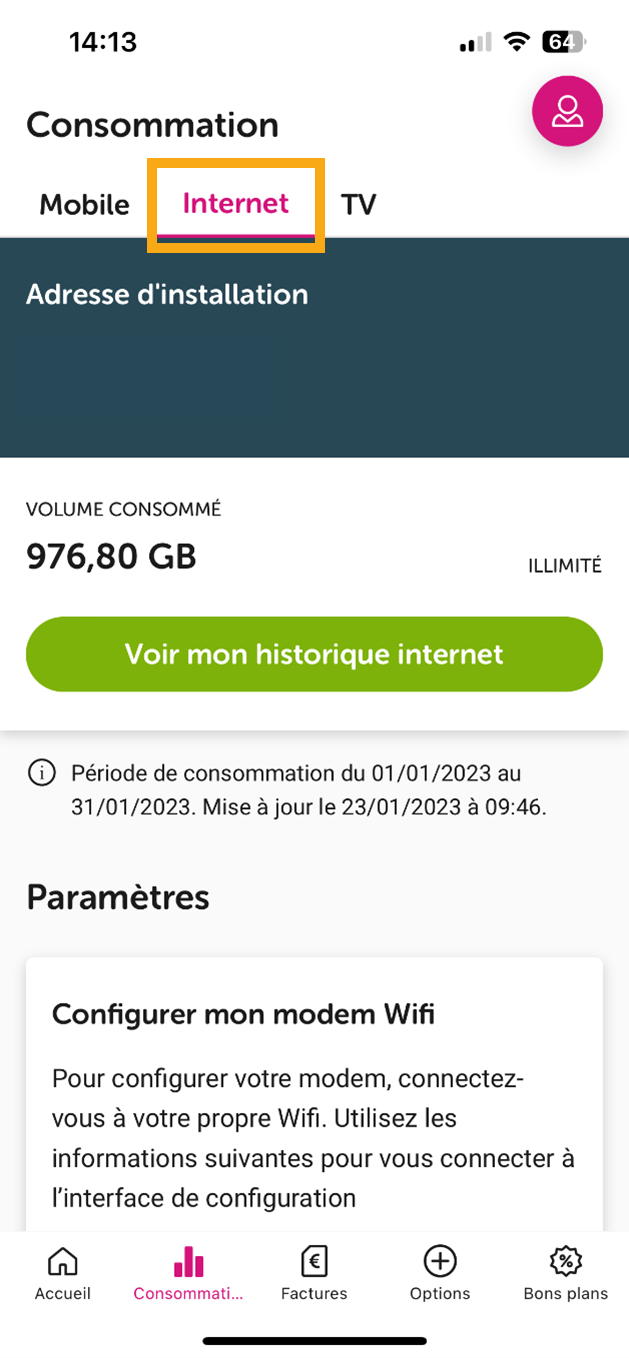Open the TV consumption tab
Image resolution: width=629 pixels, height=1358 pixels.
(x=357, y=204)
